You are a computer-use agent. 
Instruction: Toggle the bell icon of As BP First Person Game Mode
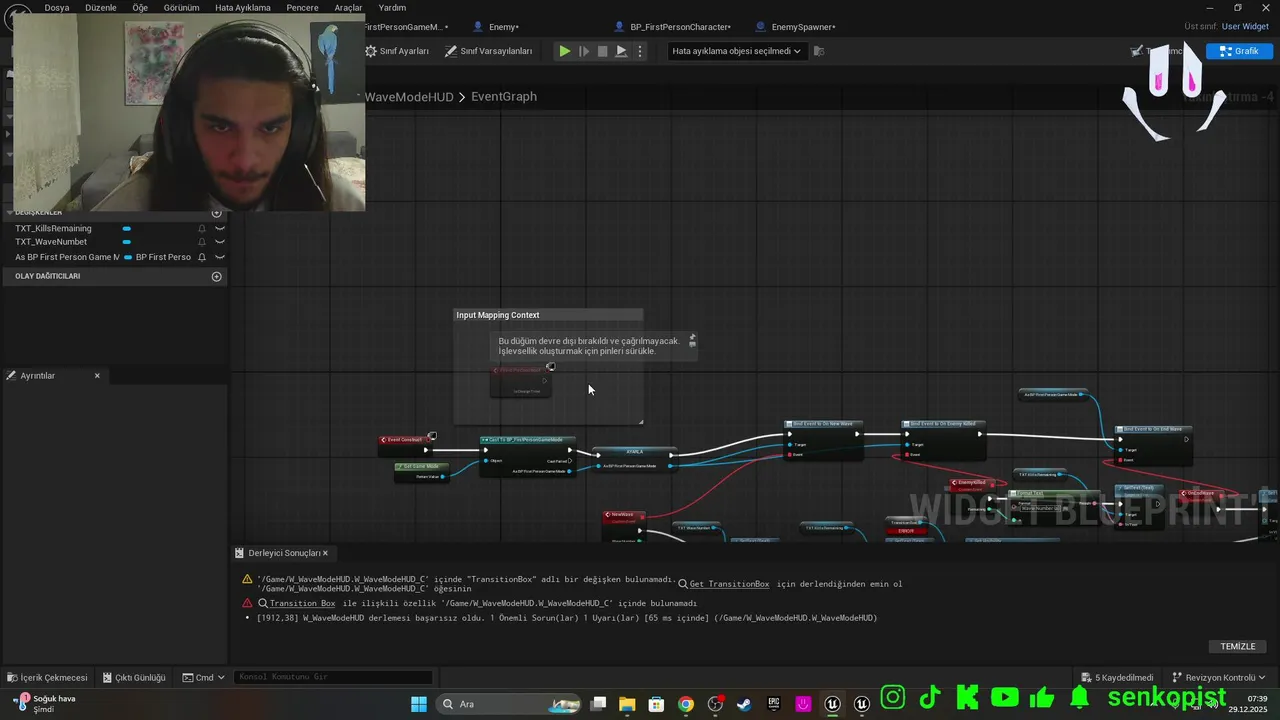[202, 257]
